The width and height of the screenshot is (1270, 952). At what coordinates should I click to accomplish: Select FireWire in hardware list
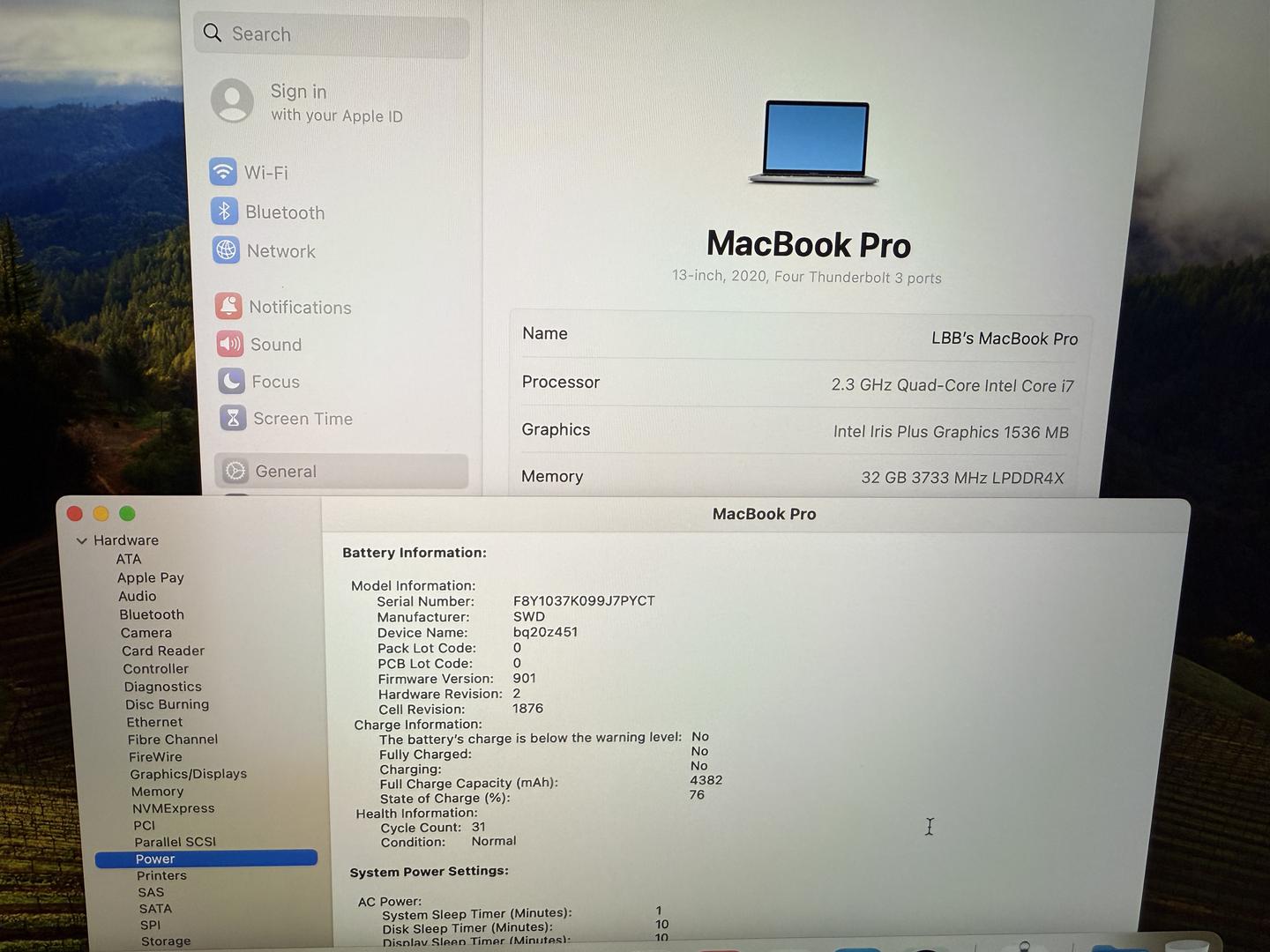coord(155,756)
